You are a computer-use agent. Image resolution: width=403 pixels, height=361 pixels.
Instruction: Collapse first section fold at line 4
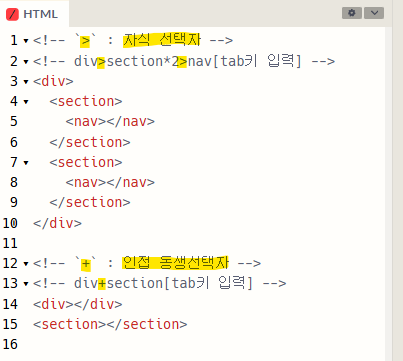pyautogui.click(x=26, y=102)
